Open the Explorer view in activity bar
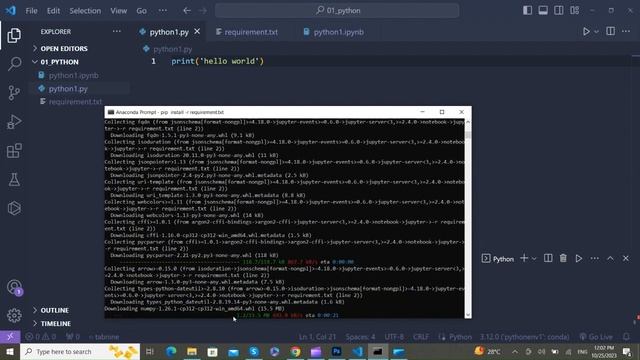 14,36
